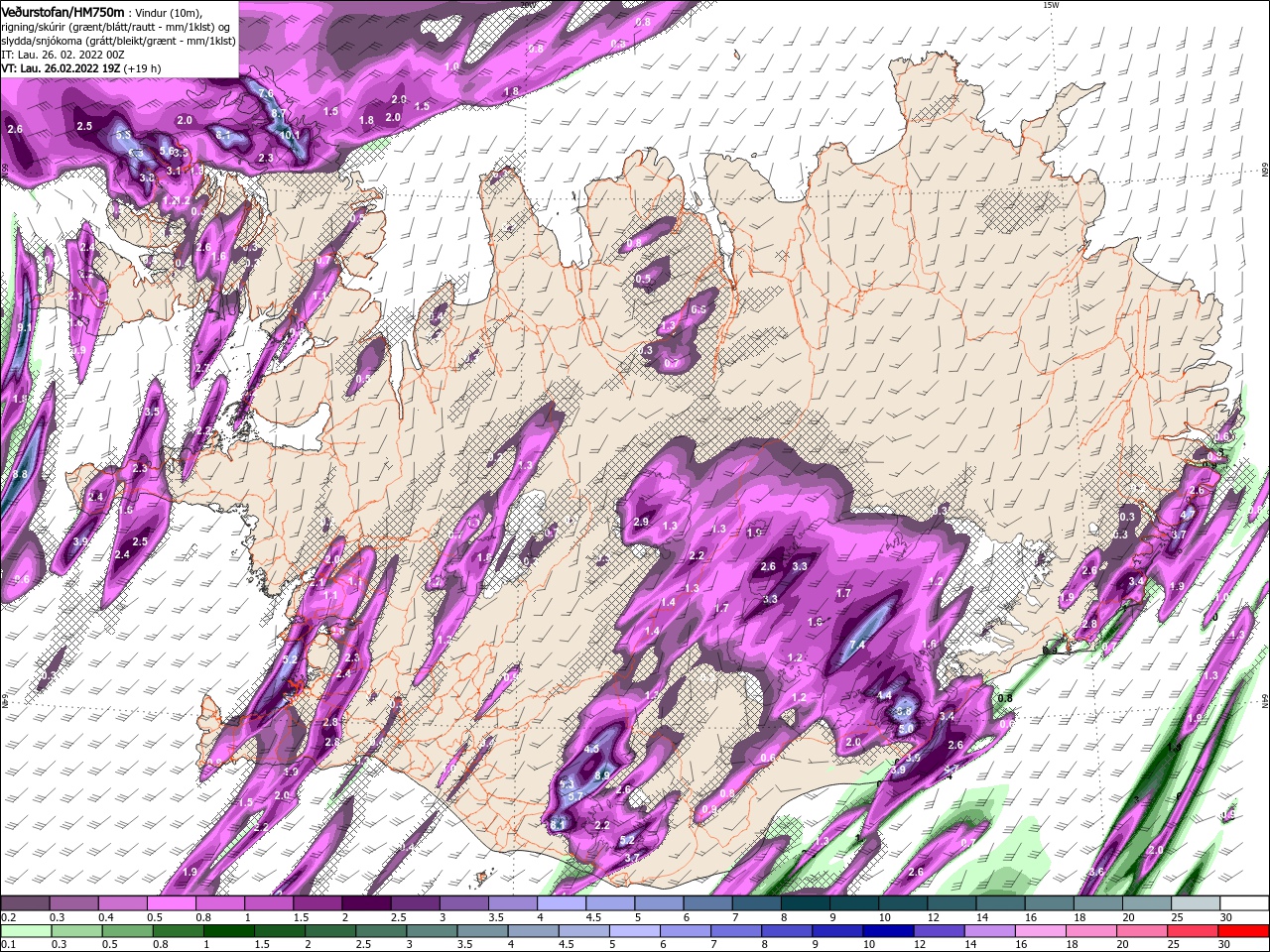Select the darkest green 1 swatch, lower legend
The width and height of the screenshot is (1270, 952).
(x=229, y=931)
